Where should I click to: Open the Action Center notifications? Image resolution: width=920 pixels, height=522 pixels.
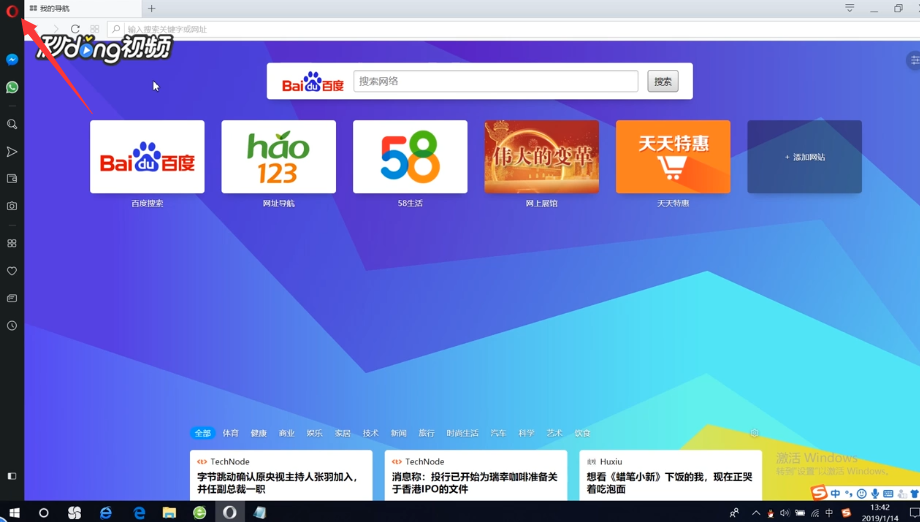point(914,513)
